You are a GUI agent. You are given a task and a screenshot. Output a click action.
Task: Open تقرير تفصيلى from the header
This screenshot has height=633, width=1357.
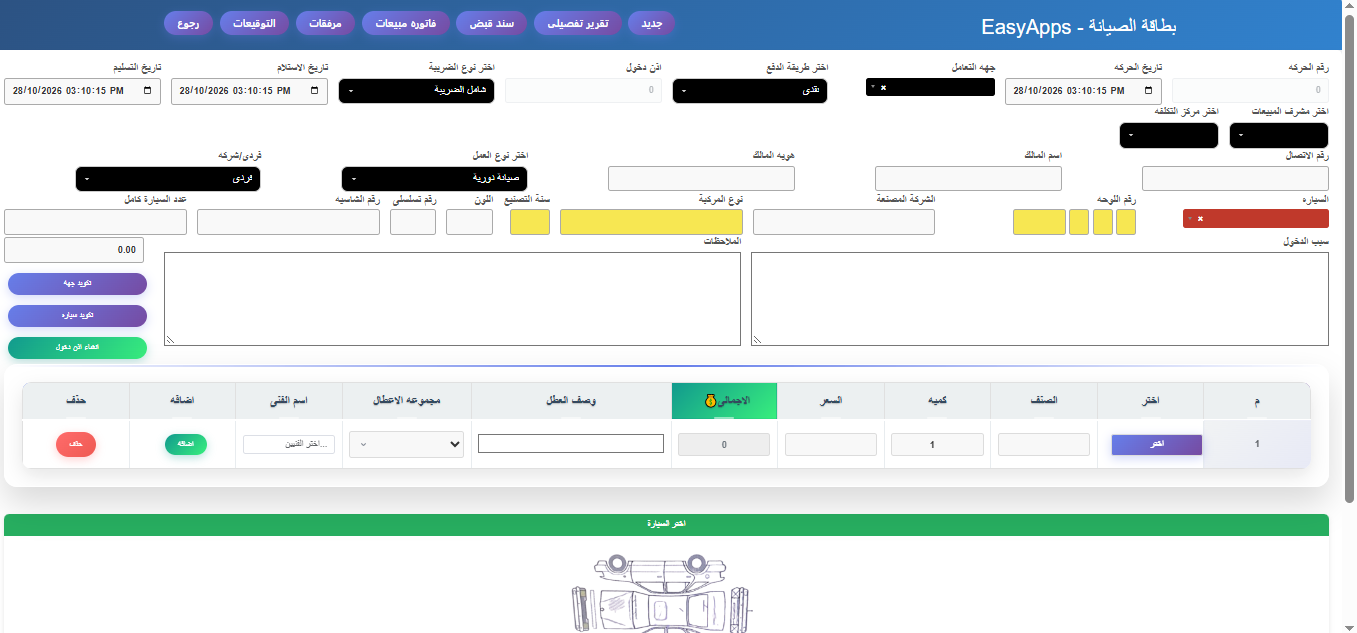pos(578,23)
